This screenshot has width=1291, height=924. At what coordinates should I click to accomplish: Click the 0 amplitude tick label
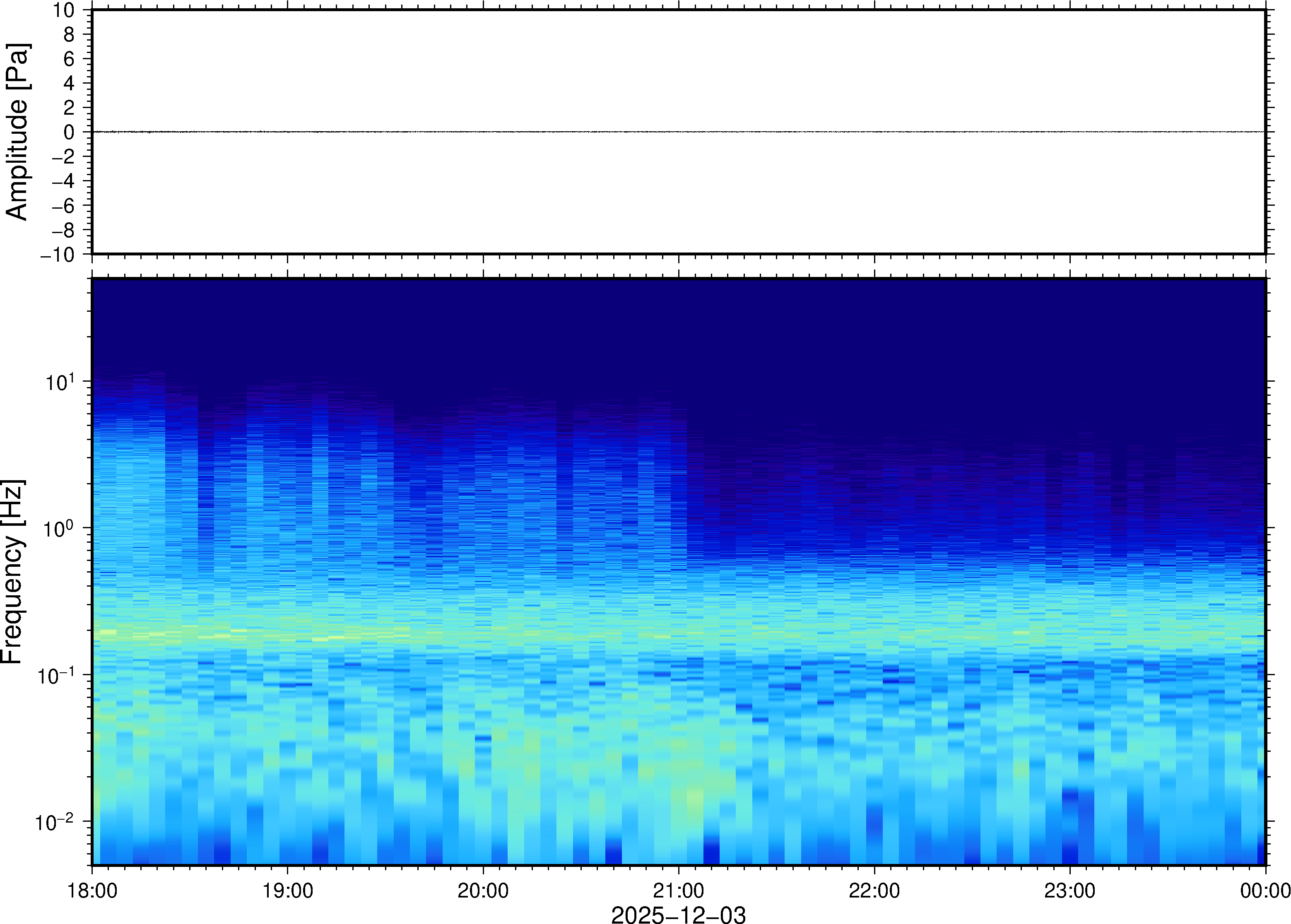click(x=69, y=132)
